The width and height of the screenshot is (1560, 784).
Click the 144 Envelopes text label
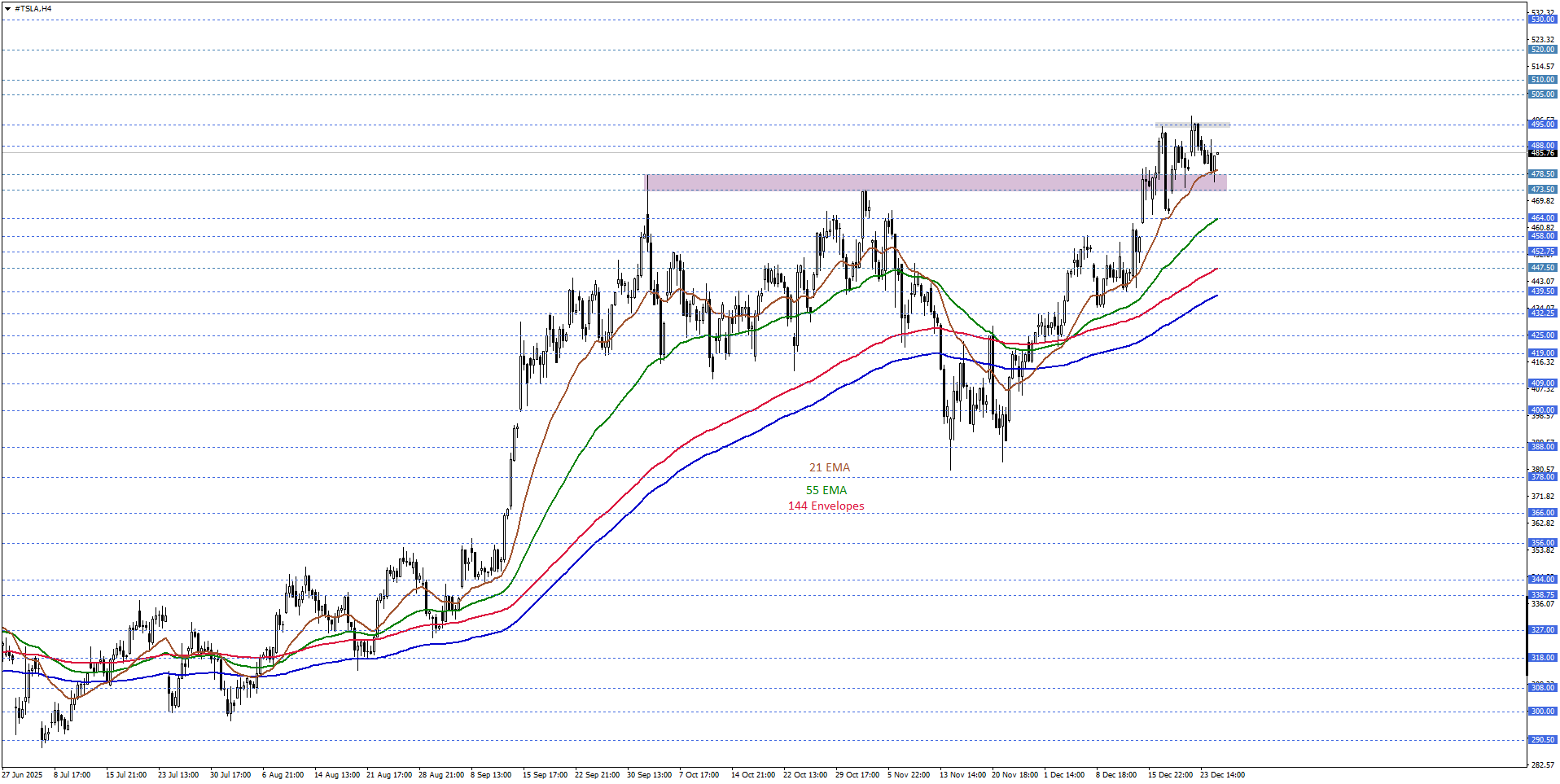click(826, 506)
